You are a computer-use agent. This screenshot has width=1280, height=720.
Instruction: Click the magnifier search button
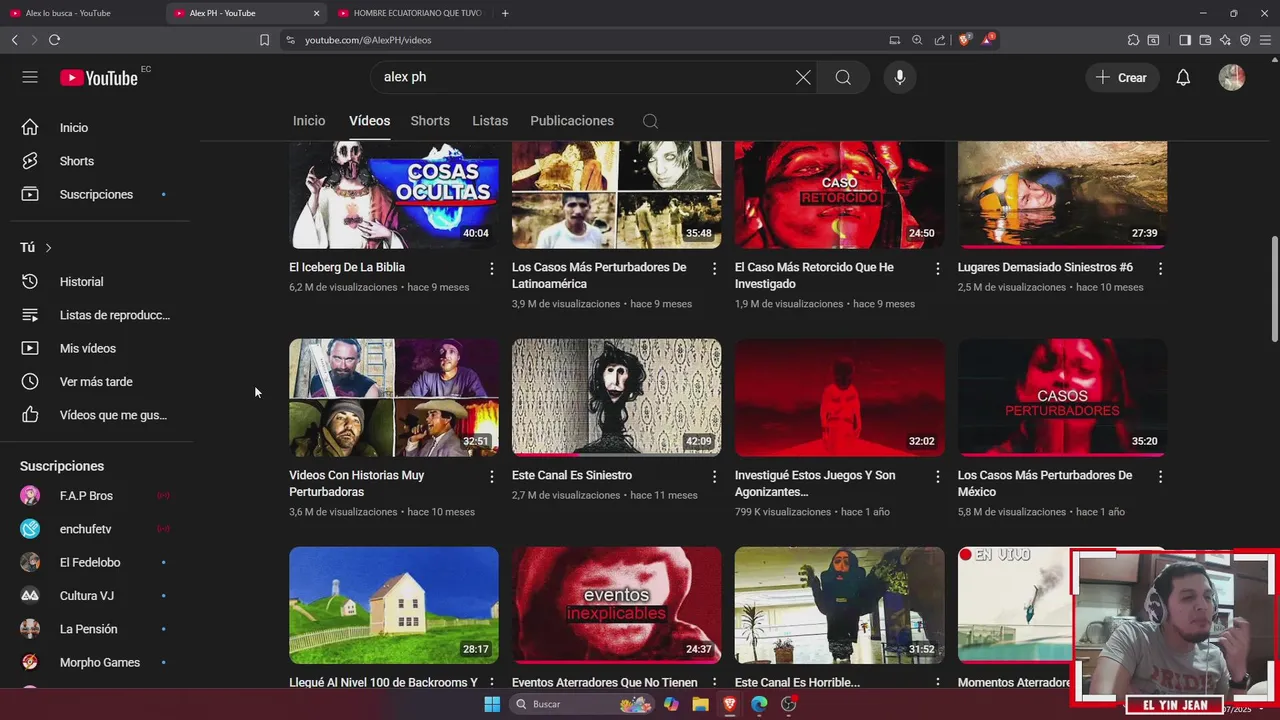coord(843,77)
